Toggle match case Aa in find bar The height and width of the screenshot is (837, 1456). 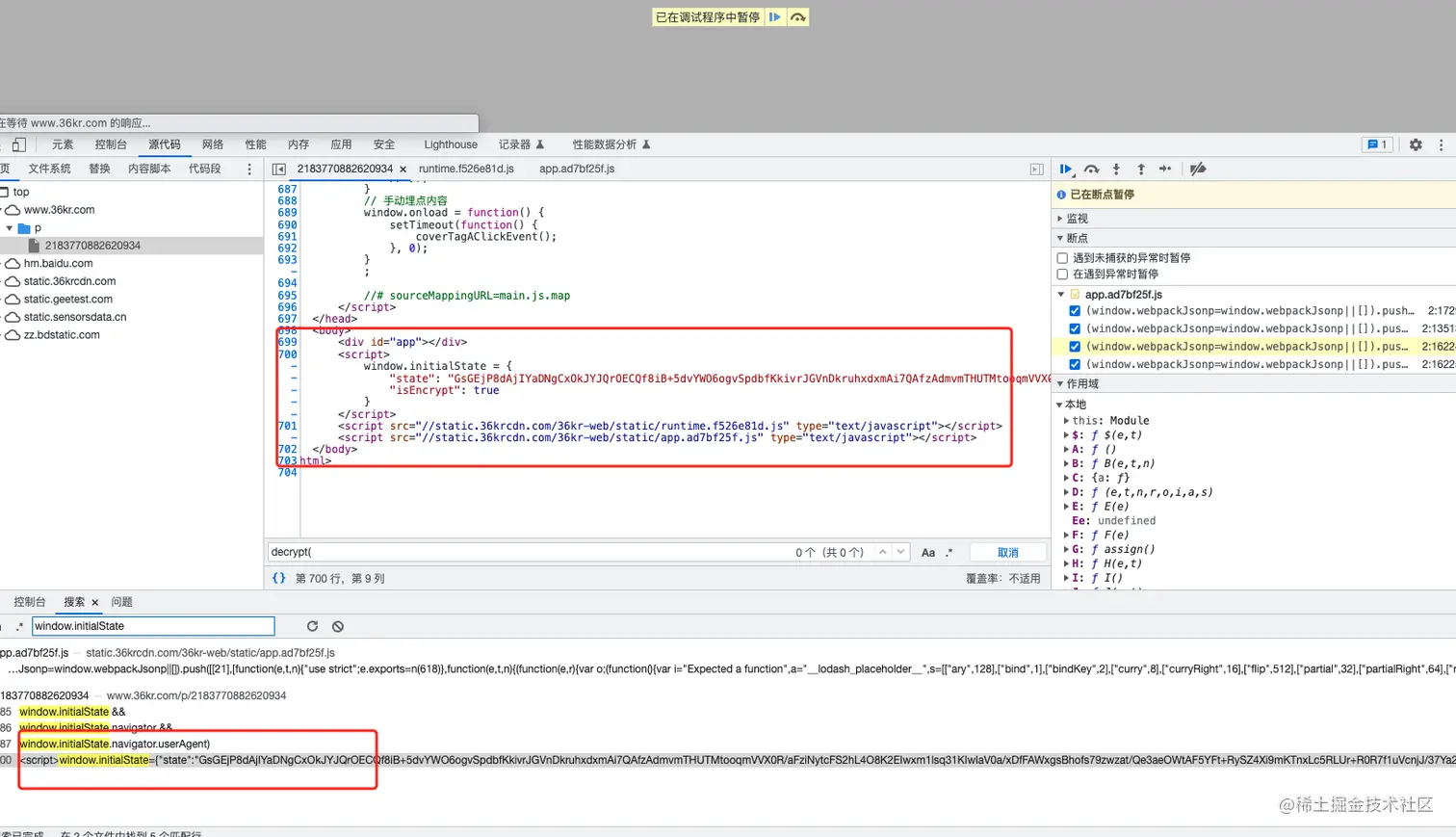pyautogui.click(x=928, y=553)
